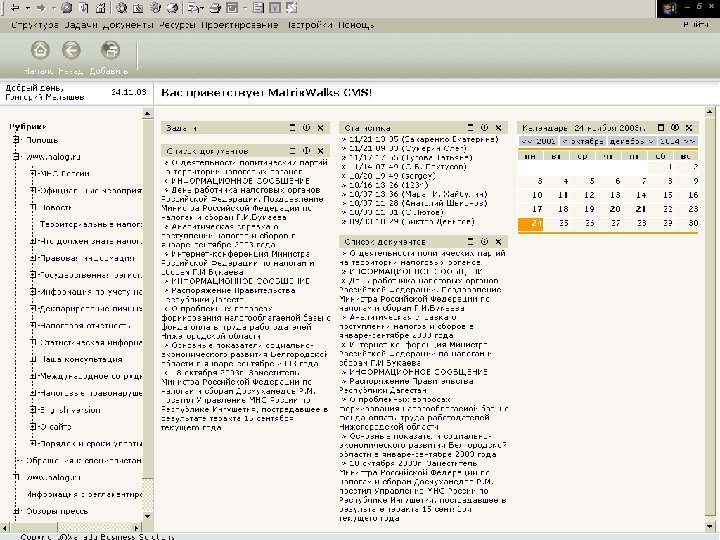Go to previous month октябрь in calendar
Image resolution: width=720 pixels, height=540 pixels.
(582, 142)
